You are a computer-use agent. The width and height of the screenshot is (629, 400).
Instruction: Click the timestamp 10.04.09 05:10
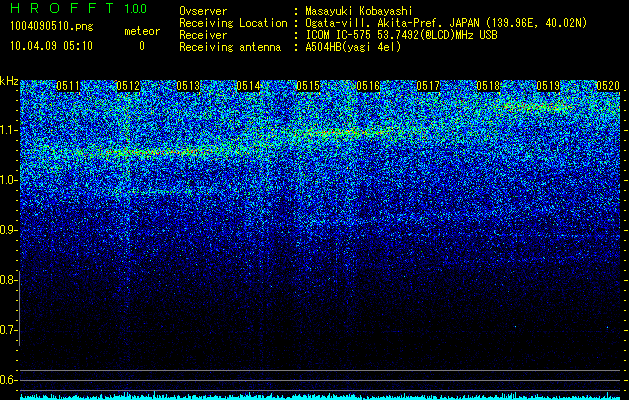click(x=51, y=46)
